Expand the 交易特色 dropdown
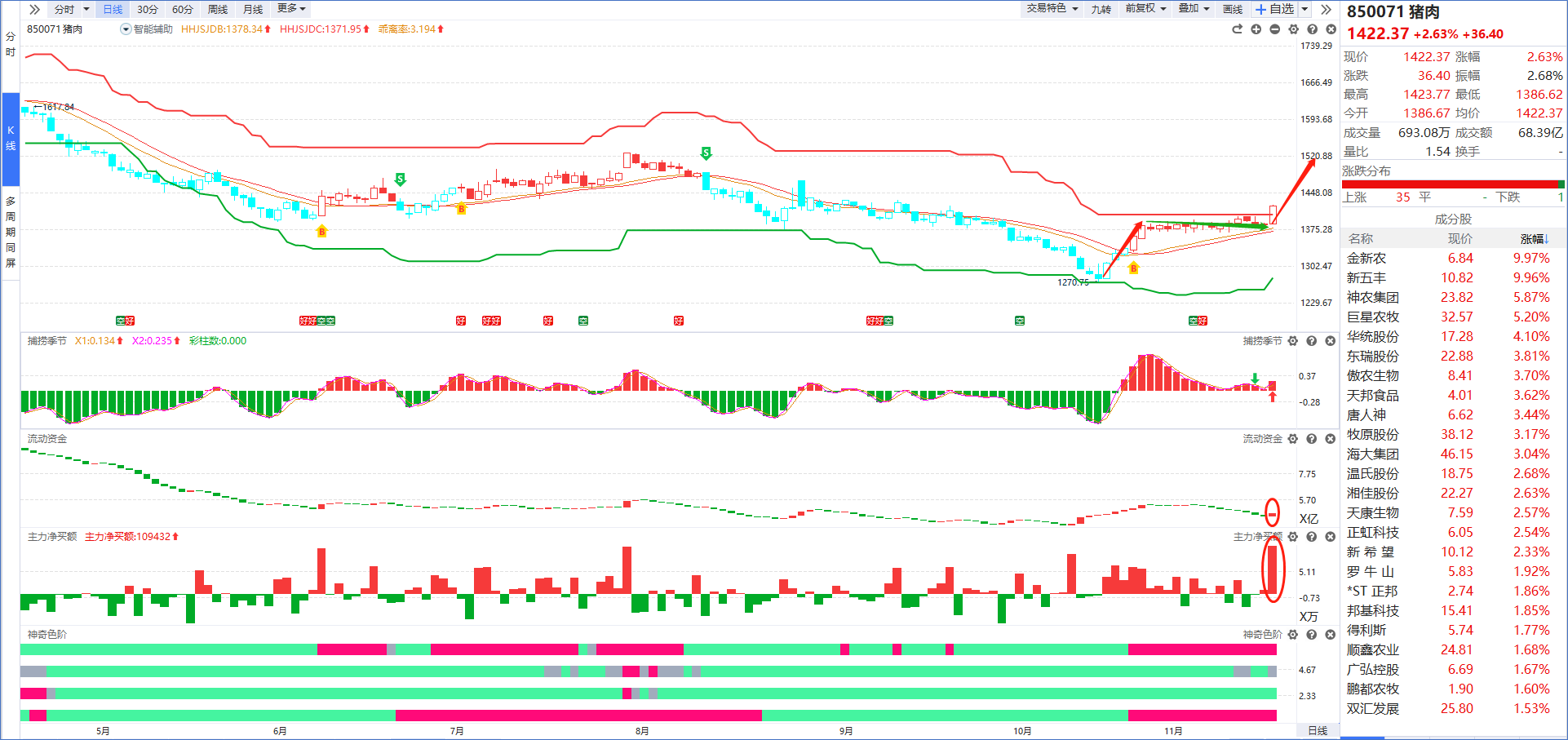Image resolution: width=1568 pixels, height=740 pixels. [x=1052, y=9]
